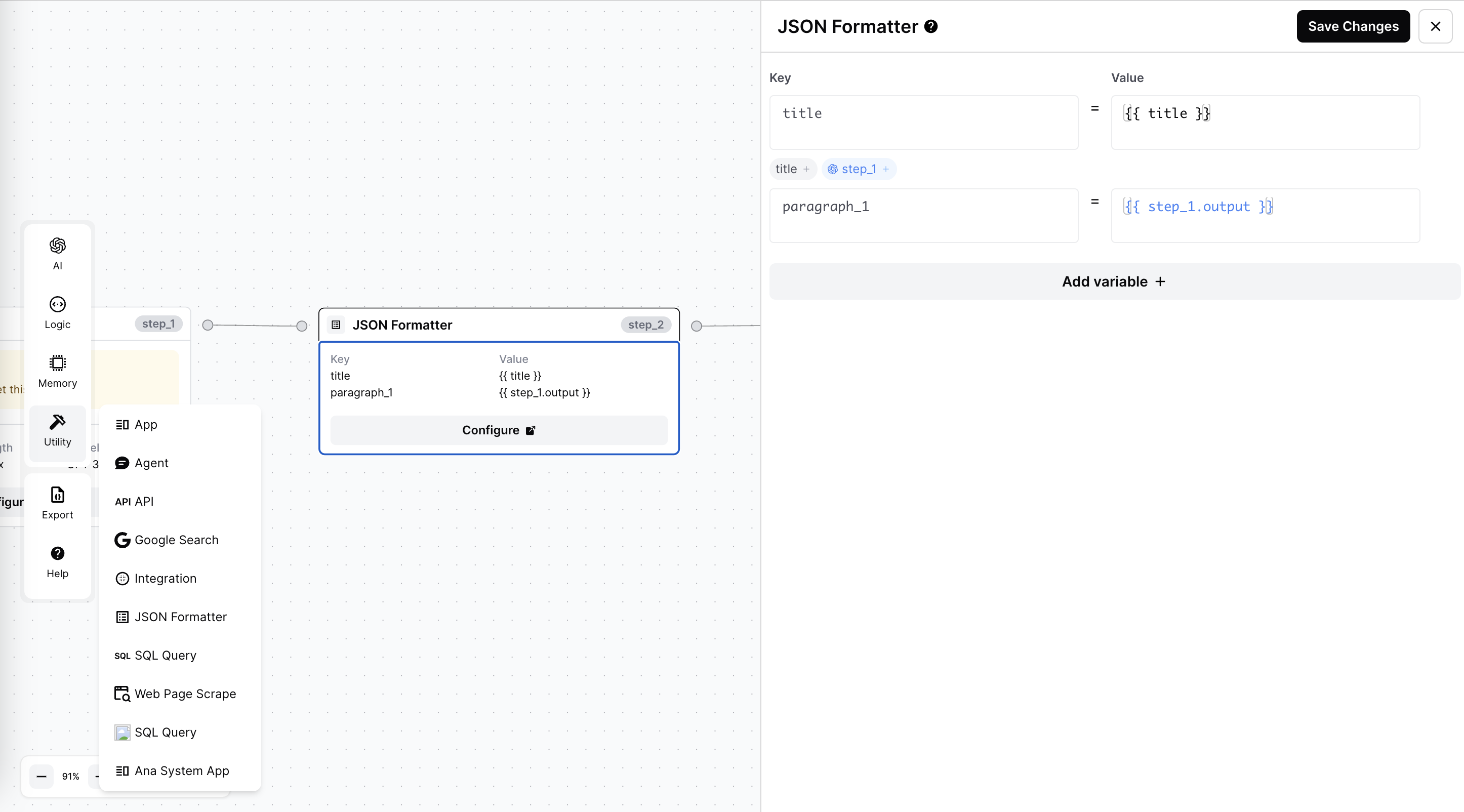This screenshot has width=1464, height=812.
Task: Click the step_2 output connector dot
Action: 696,326
